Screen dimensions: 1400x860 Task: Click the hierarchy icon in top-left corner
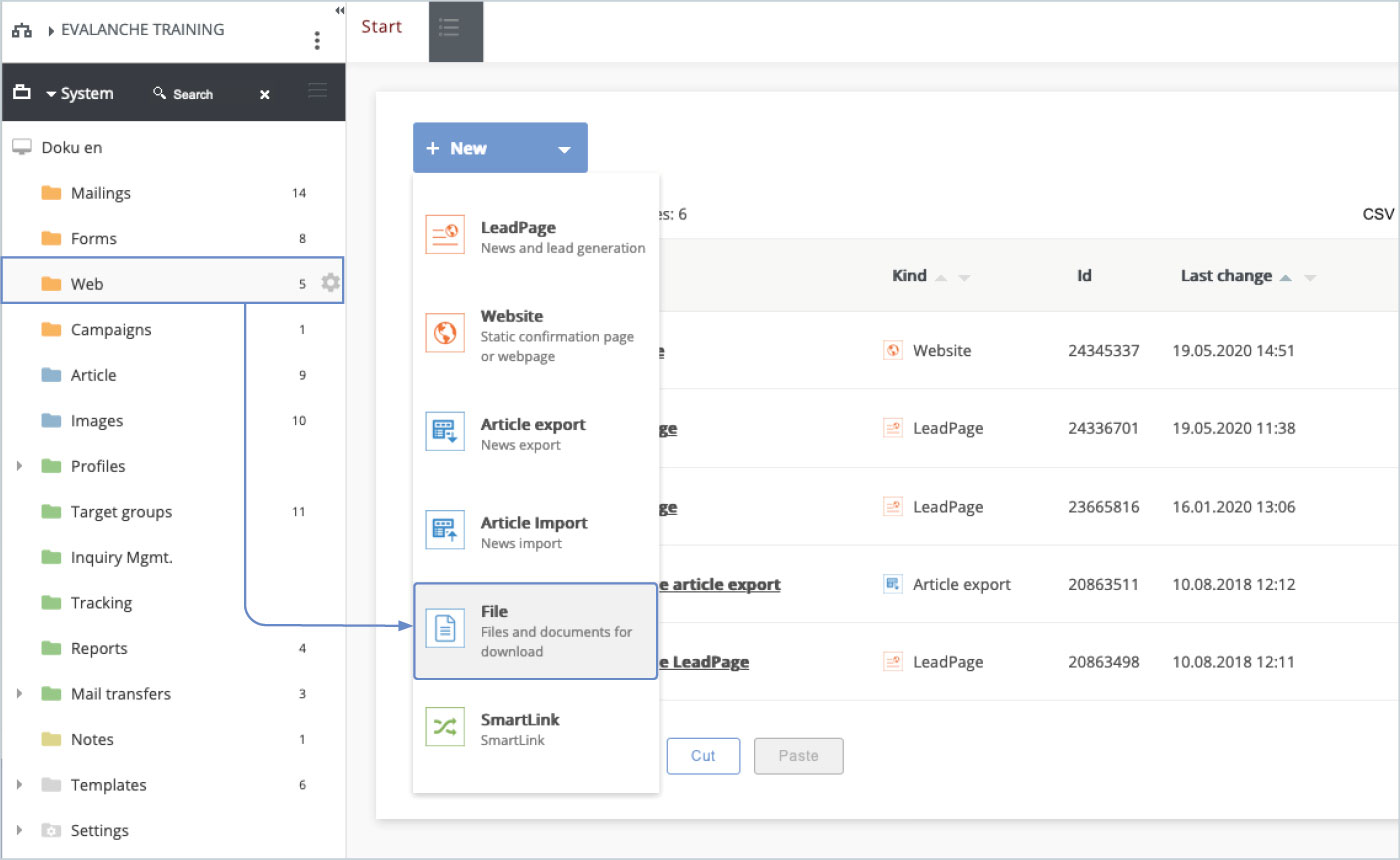pyautogui.click(x=22, y=30)
